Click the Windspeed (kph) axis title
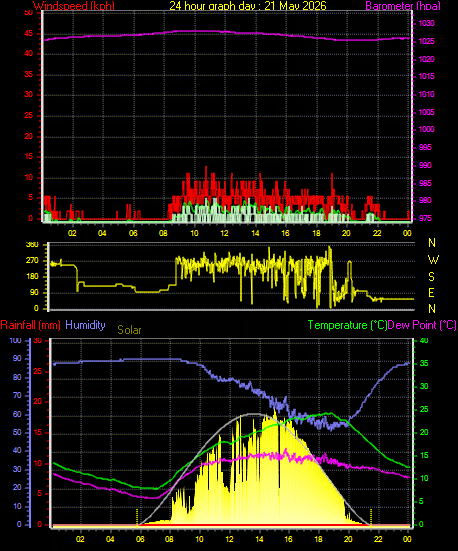The image size is (458, 551). pyautogui.click(x=74, y=6)
